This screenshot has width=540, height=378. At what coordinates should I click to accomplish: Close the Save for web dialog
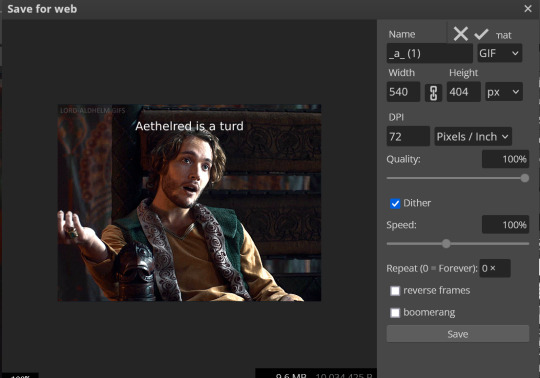pyautogui.click(x=528, y=9)
